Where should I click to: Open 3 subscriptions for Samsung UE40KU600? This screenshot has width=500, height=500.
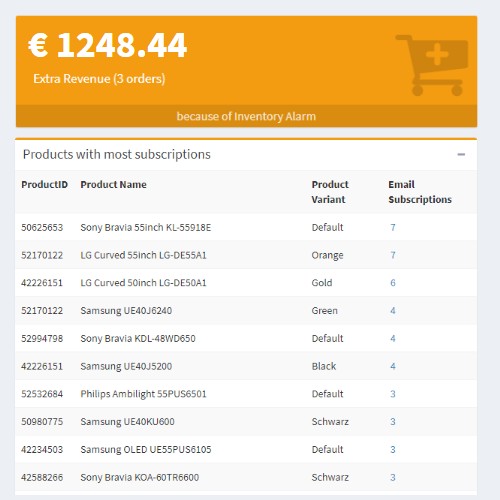[393, 422]
